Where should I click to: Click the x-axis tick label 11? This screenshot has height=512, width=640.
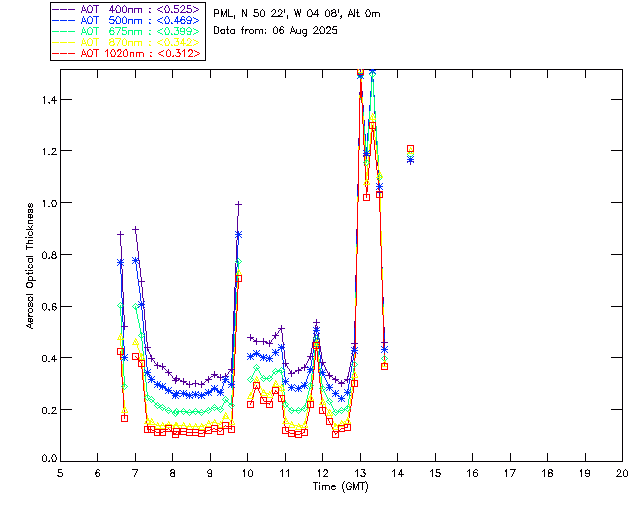(x=285, y=473)
